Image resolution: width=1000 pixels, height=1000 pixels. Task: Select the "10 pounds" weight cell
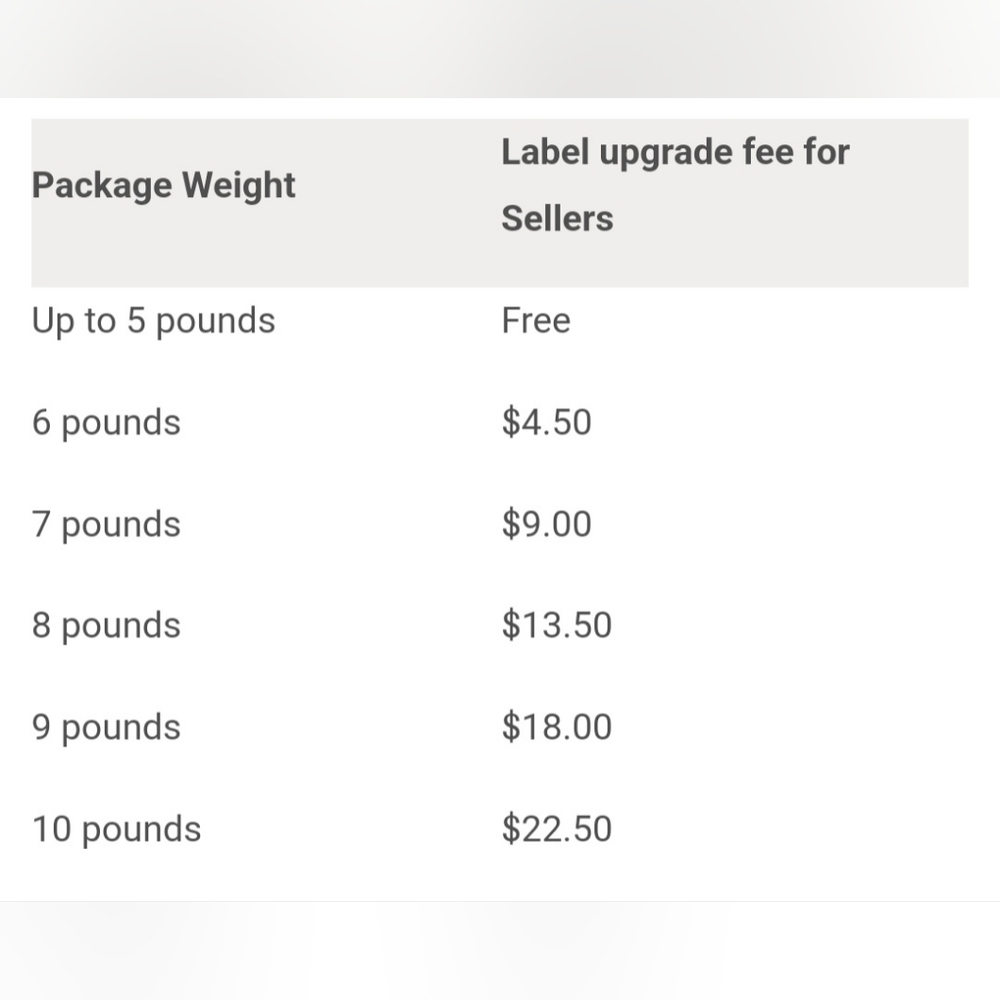click(x=116, y=830)
